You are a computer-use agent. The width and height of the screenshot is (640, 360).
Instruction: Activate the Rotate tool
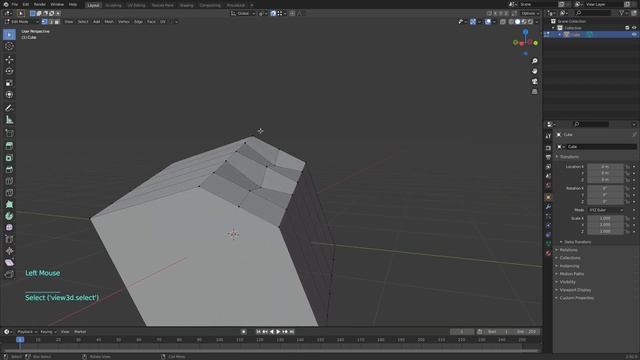[x=9, y=71]
